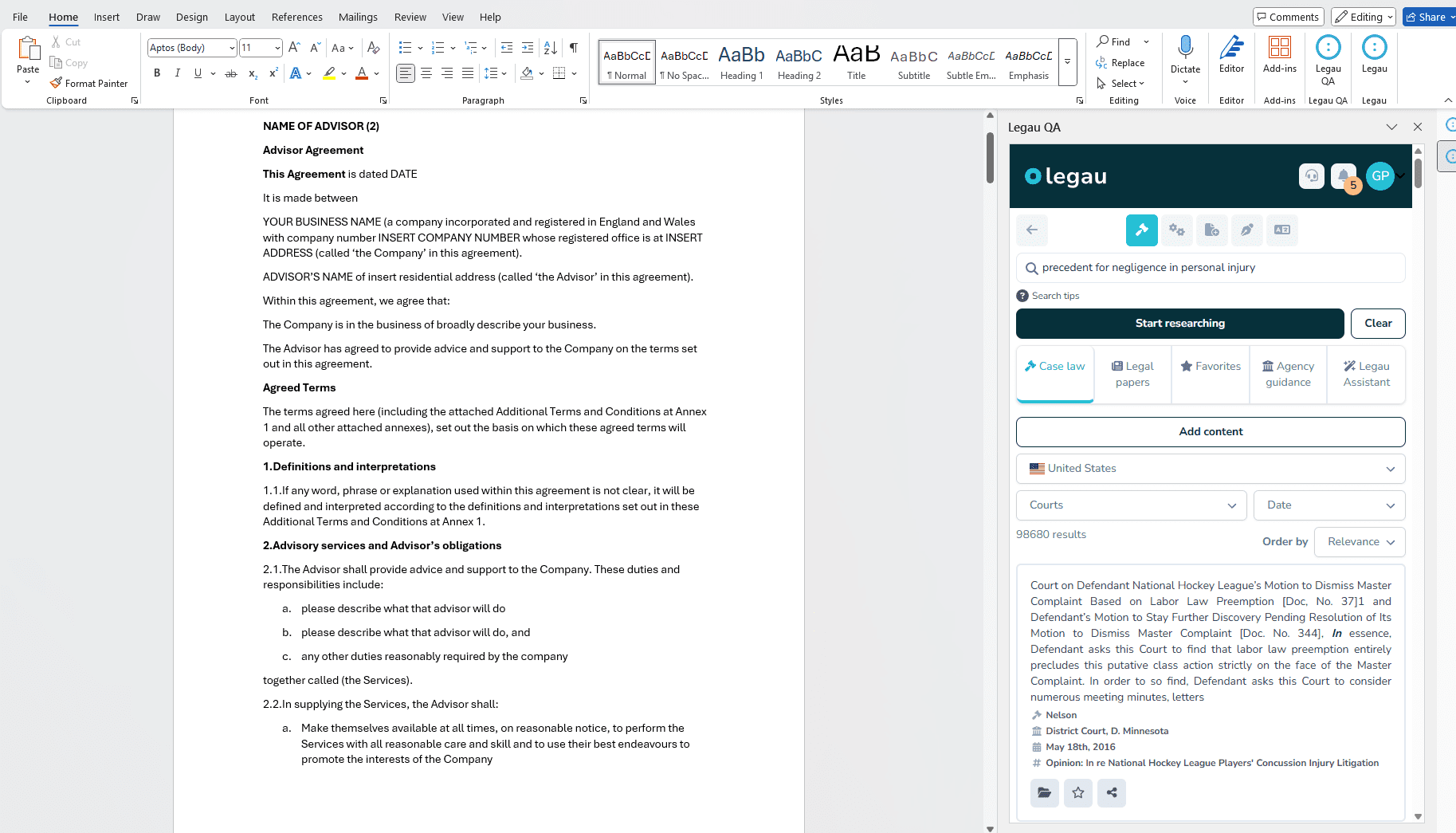The width and height of the screenshot is (1456, 833).
Task: Click the Format Painter brush icon
Action: [56, 83]
